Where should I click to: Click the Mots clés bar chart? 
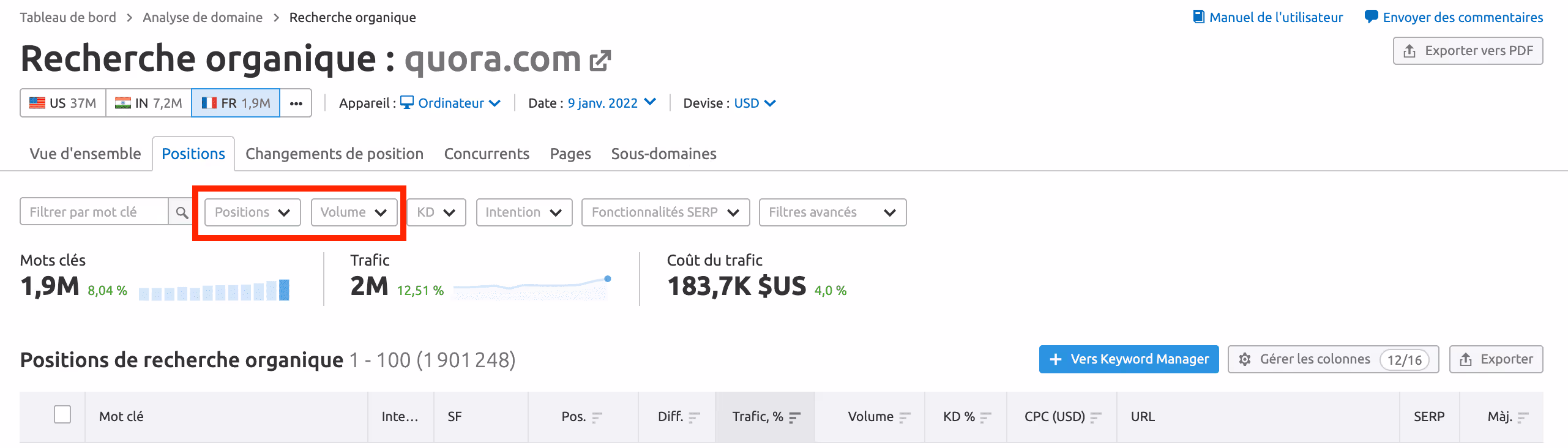point(214,289)
